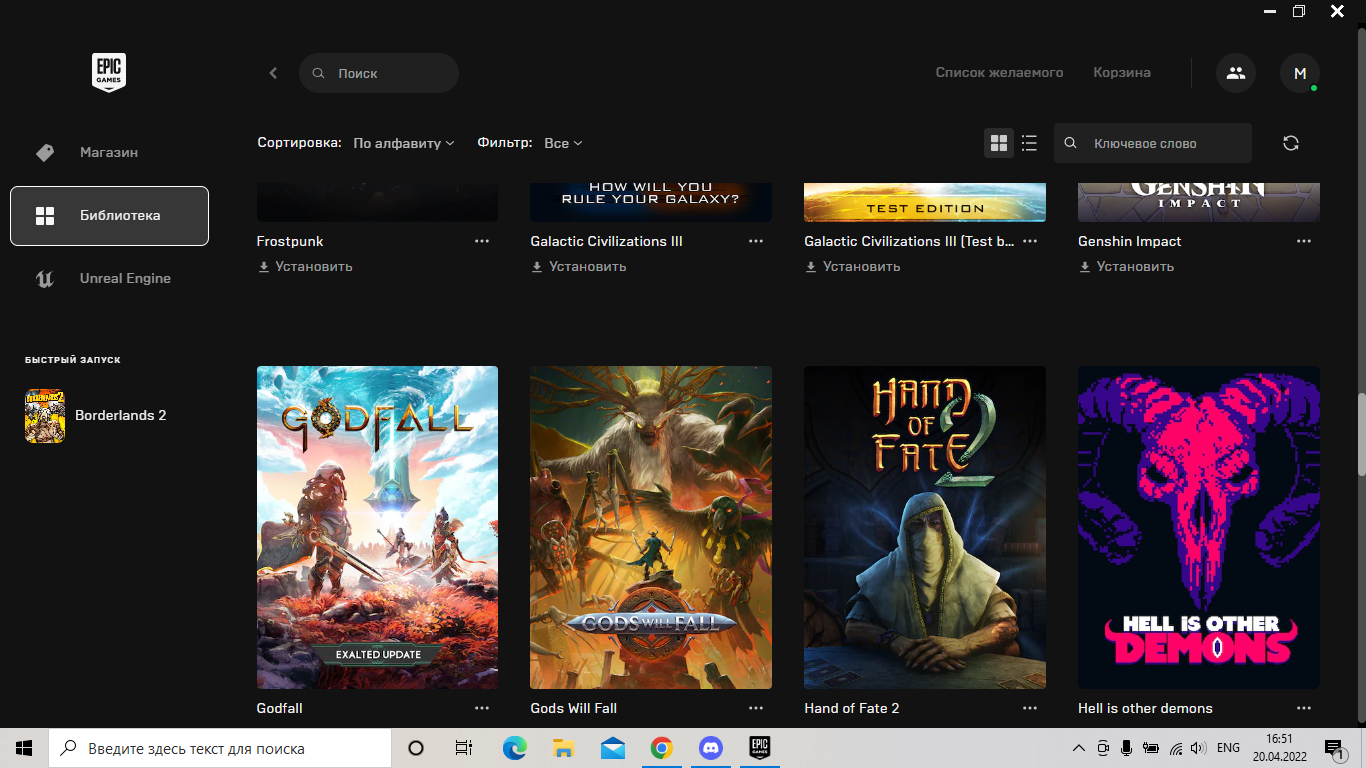Open the Godfall three-dot menu
Image resolution: width=1366 pixels, height=768 pixels.
point(482,708)
